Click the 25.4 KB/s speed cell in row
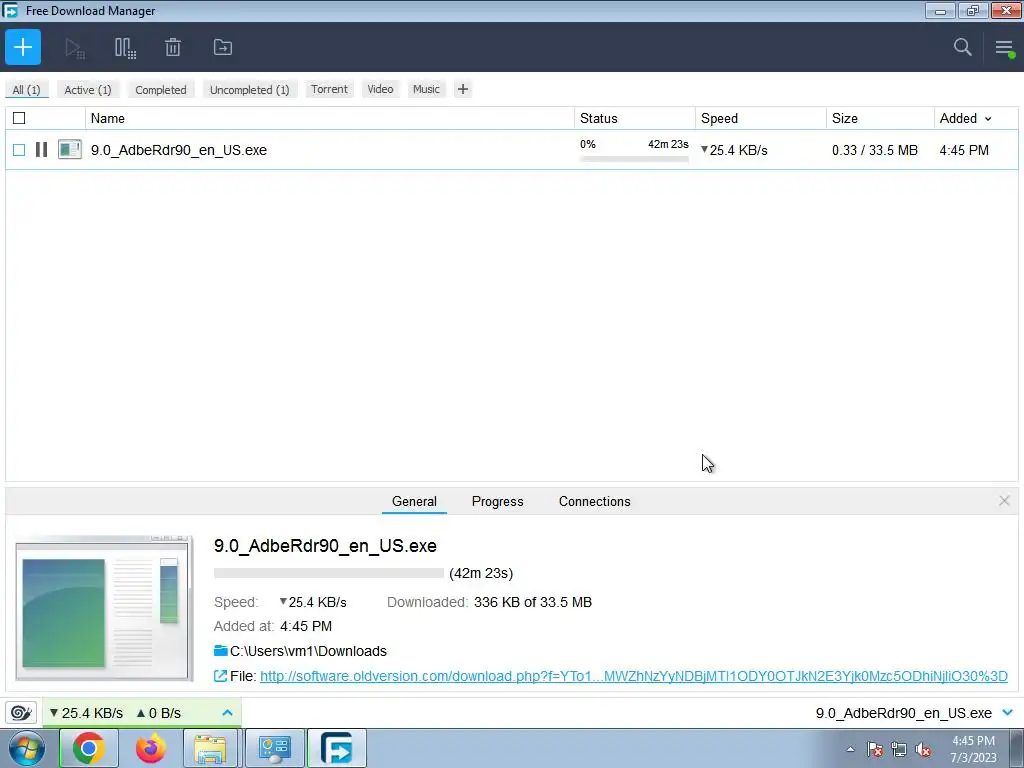The image size is (1024, 768). pyautogui.click(x=734, y=150)
